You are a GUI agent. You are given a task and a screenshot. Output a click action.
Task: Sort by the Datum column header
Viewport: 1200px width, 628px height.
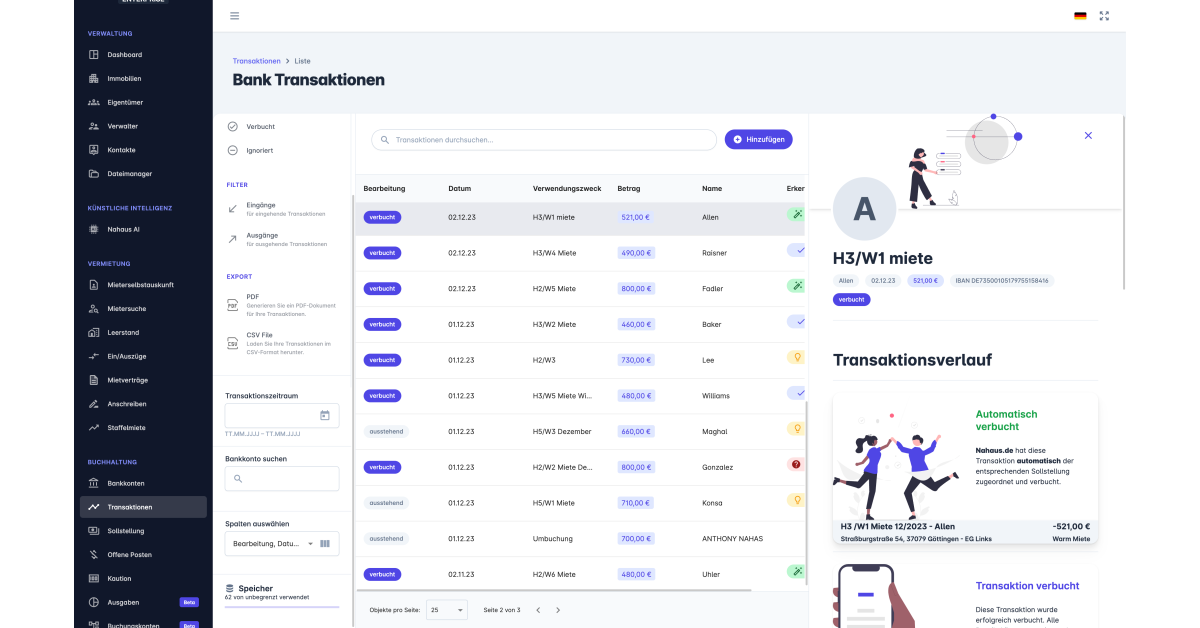[x=460, y=189]
